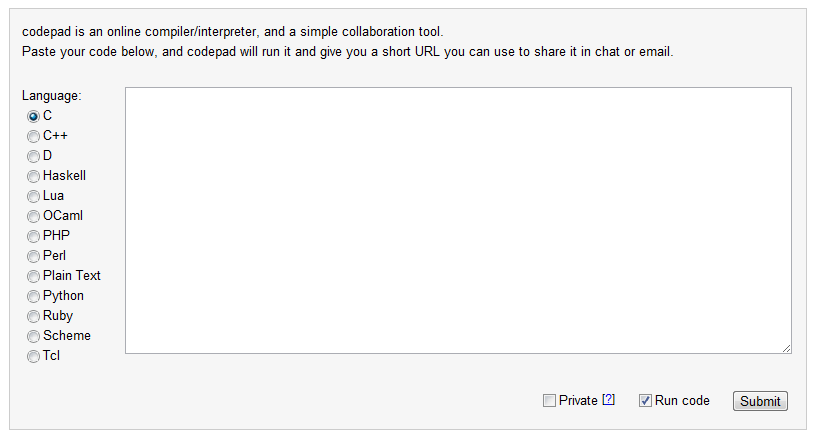Screen dimensions: 820x441
Task: Select the D language option
Action: tap(33, 156)
